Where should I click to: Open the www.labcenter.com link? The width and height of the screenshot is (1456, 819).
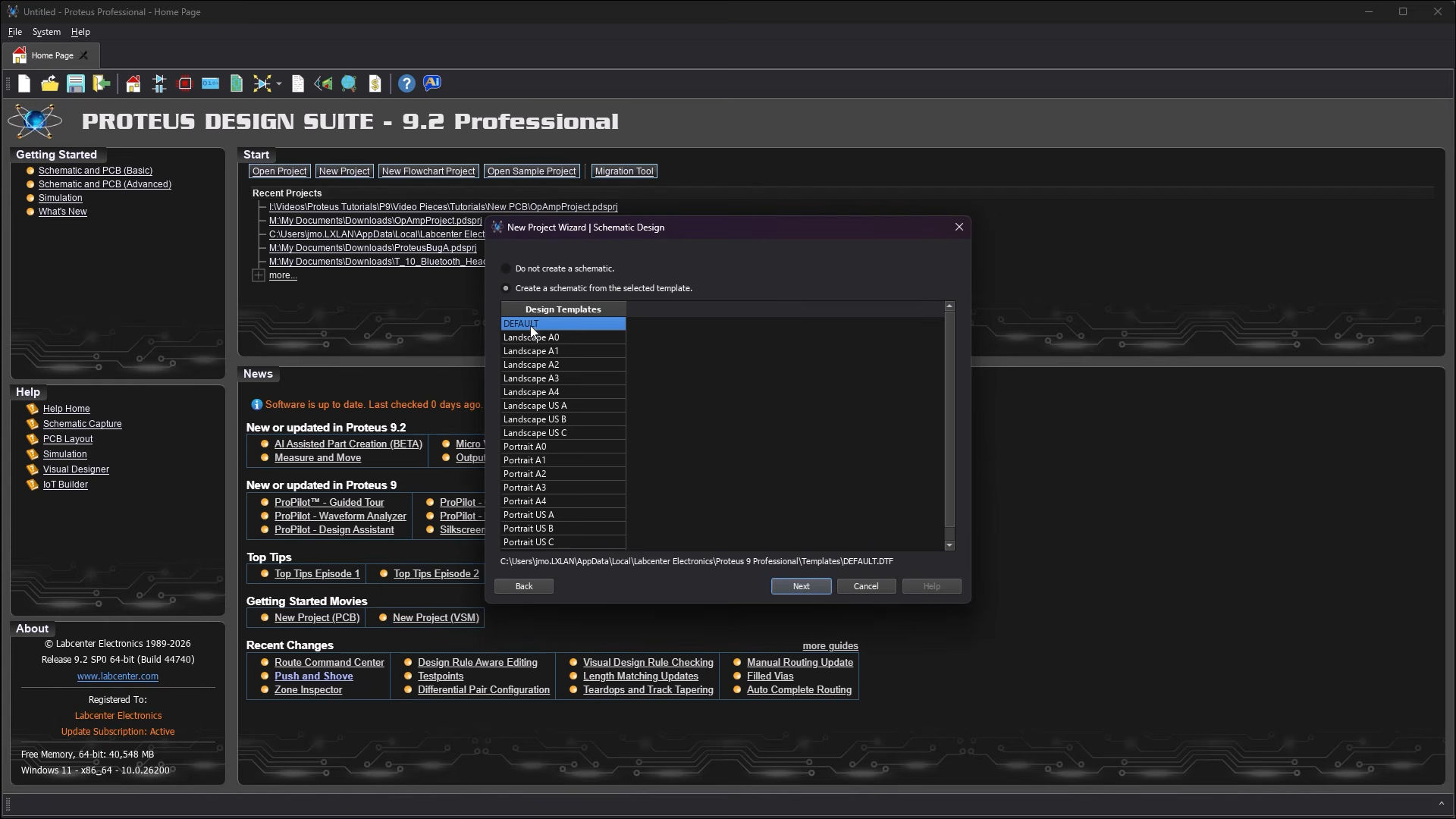[118, 676]
